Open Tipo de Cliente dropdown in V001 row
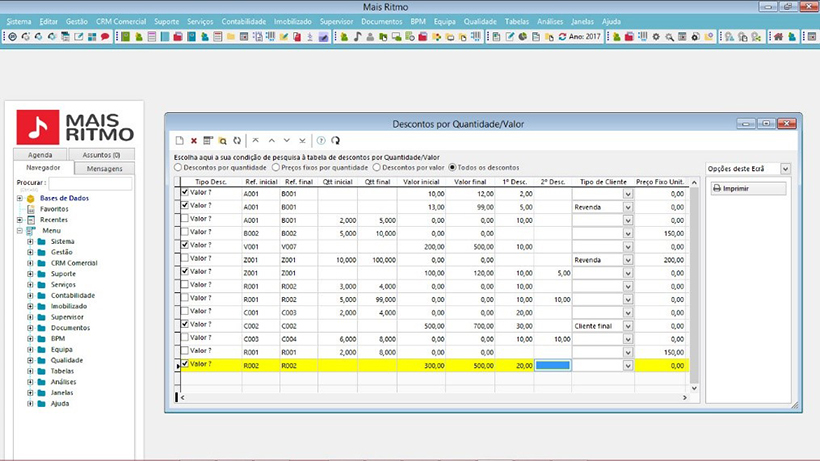Image resolution: width=820 pixels, height=461 pixels. (628, 247)
